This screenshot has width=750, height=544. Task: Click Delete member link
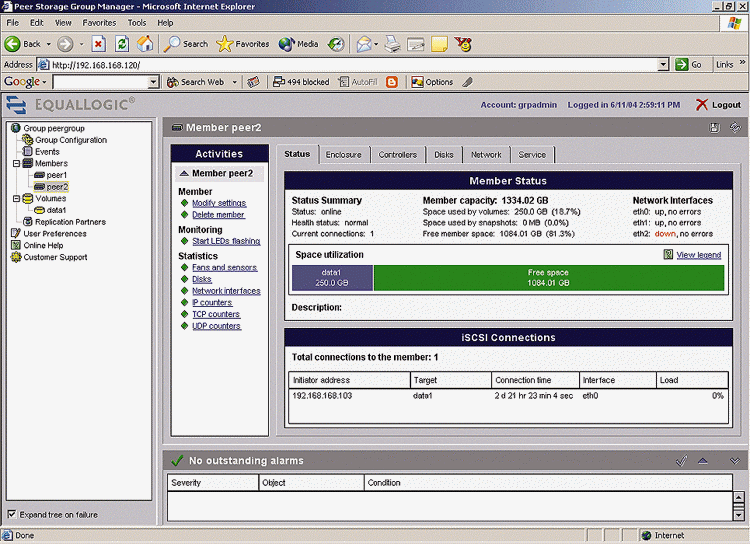click(x=218, y=215)
